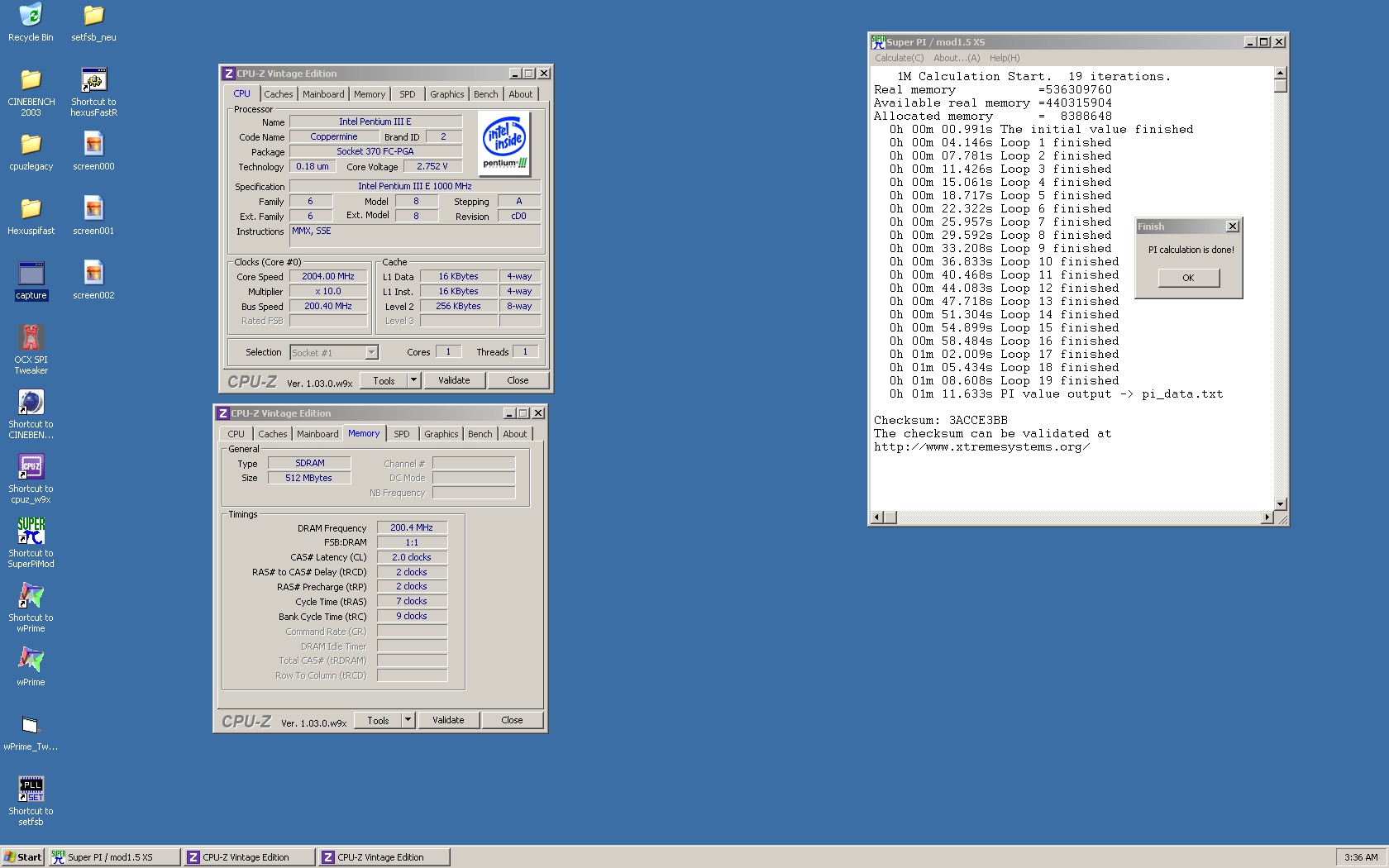
Task: Open Calculate(C) menu in Super PI
Action: 900,58
